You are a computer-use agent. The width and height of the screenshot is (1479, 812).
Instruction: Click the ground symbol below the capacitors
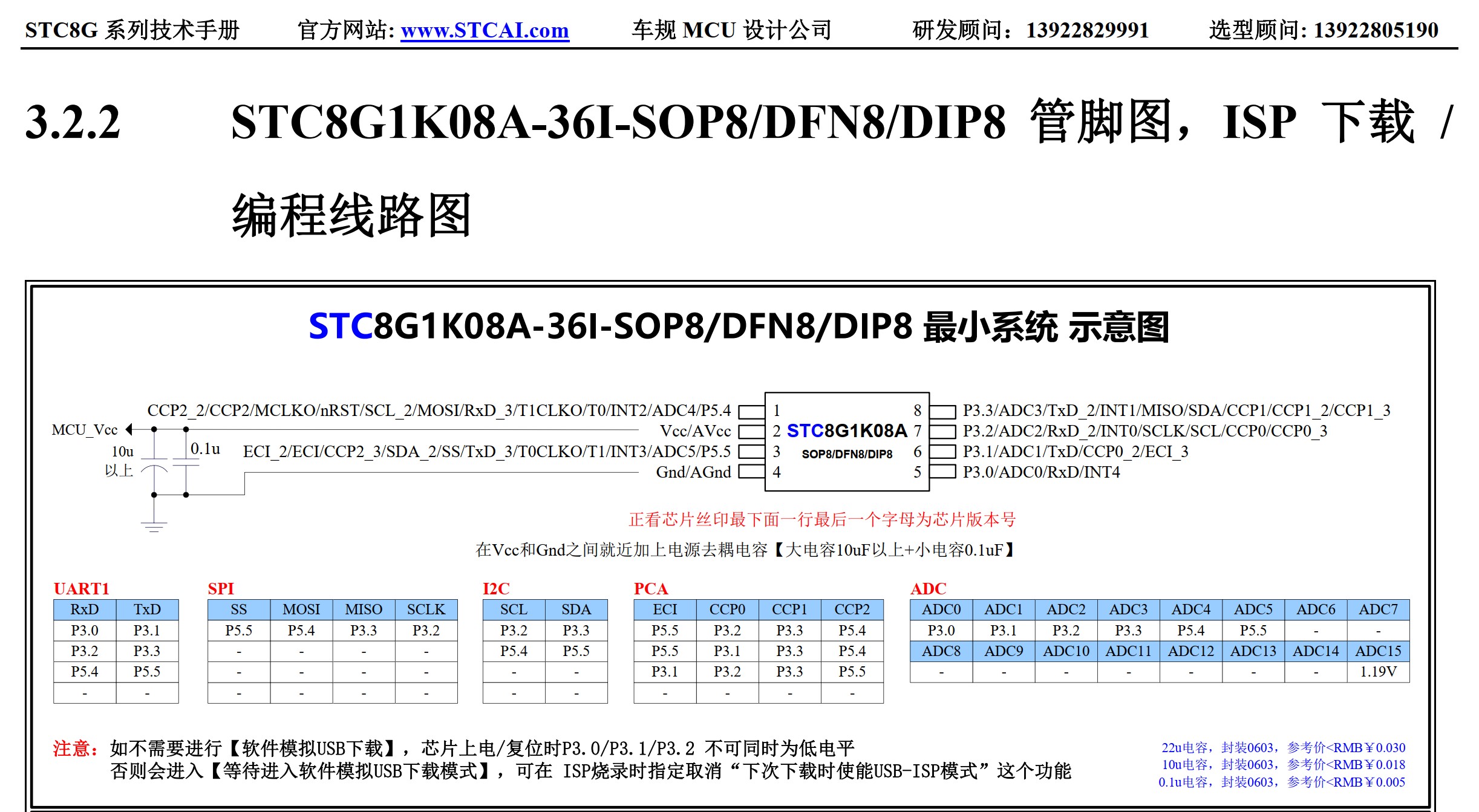154,526
